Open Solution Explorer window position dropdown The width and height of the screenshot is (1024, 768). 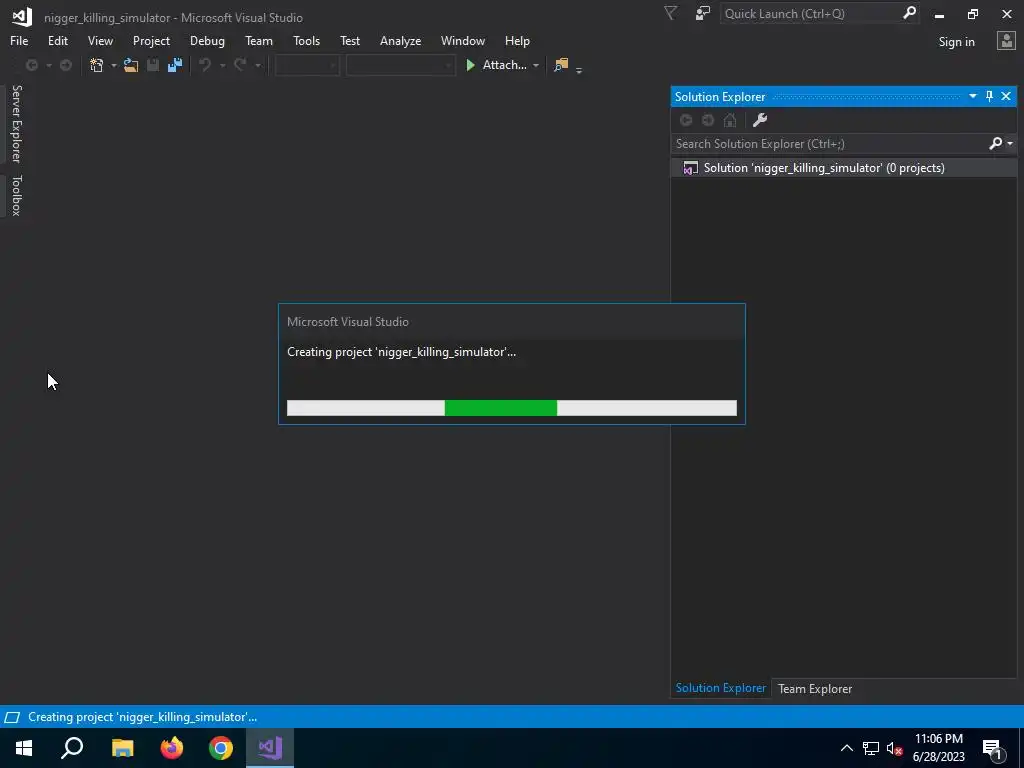click(972, 96)
